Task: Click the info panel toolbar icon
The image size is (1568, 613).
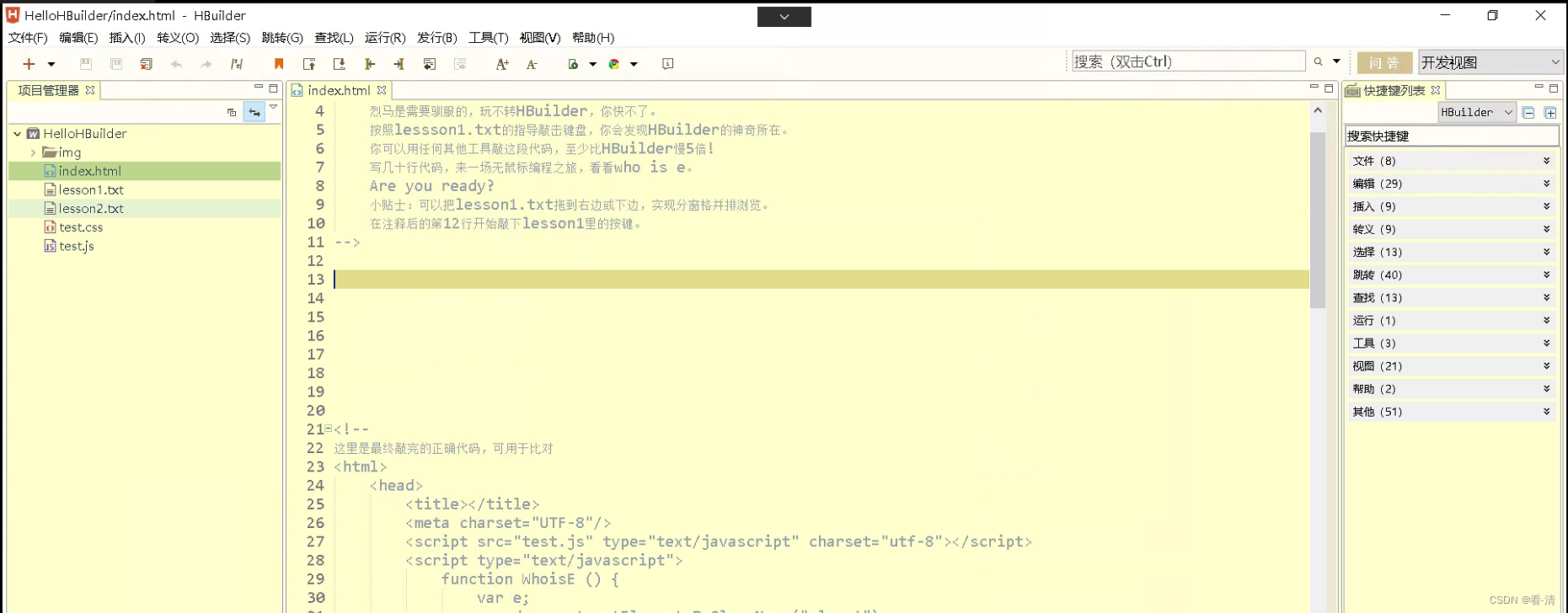Action: click(x=668, y=64)
